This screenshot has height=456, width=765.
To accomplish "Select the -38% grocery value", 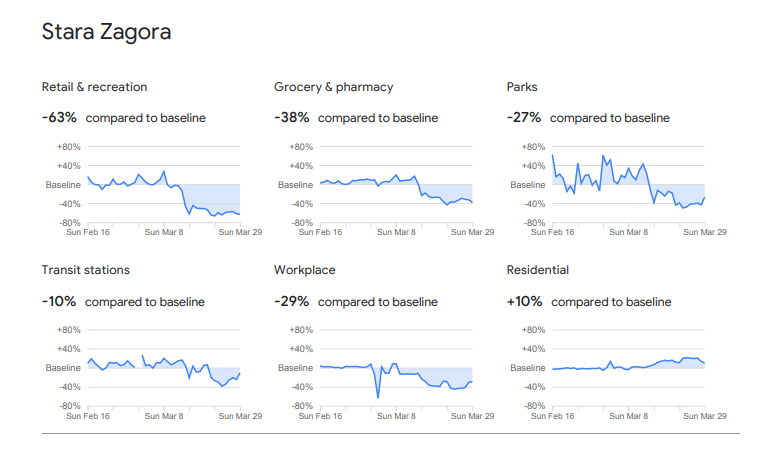I will click(x=291, y=118).
